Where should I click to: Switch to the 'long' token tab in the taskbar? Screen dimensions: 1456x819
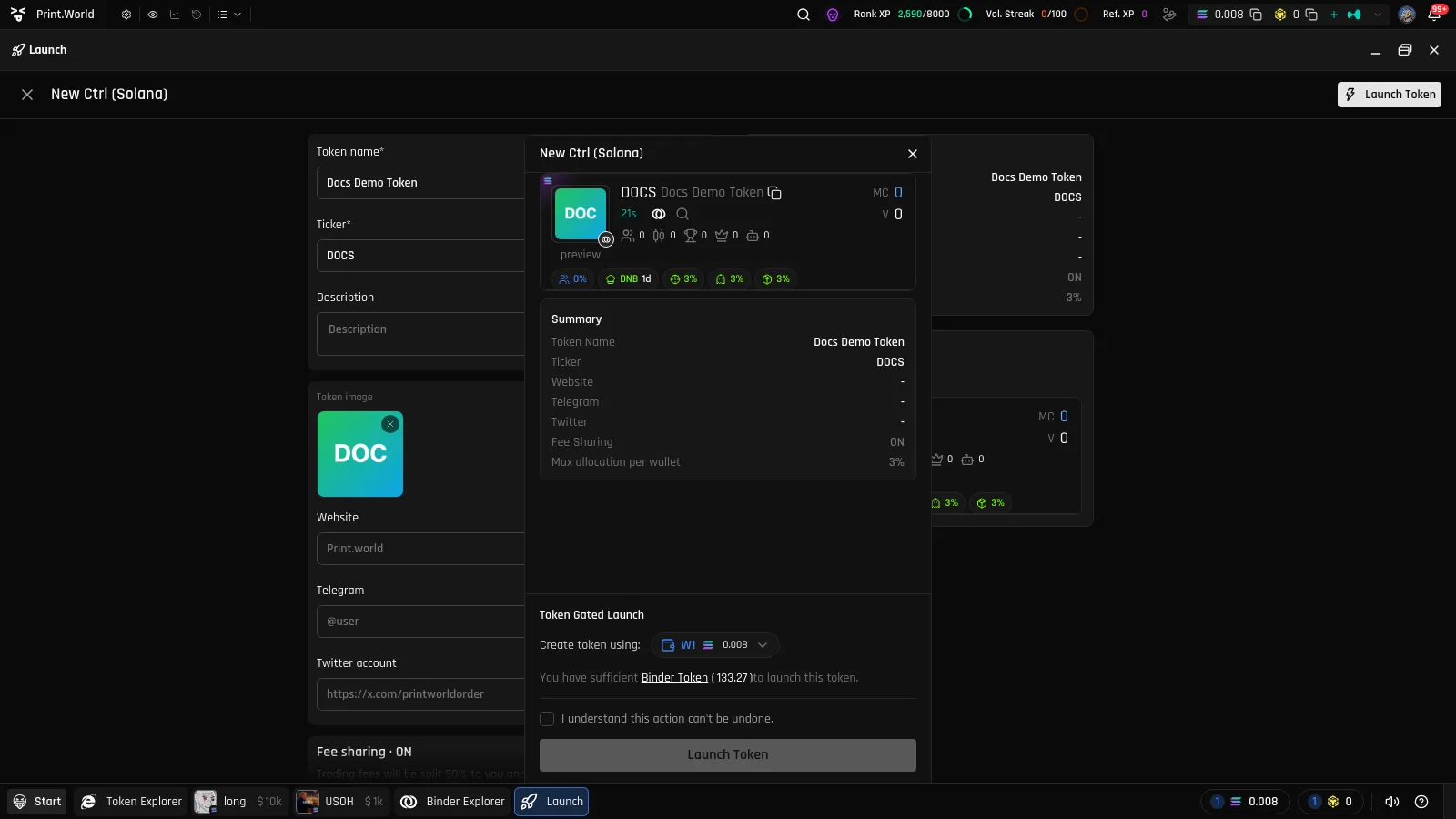pyautogui.click(x=239, y=802)
